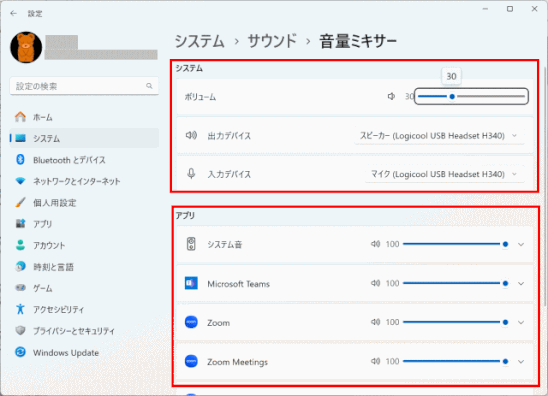Click the システム monitor icon in sidebar

coord(21,138)
